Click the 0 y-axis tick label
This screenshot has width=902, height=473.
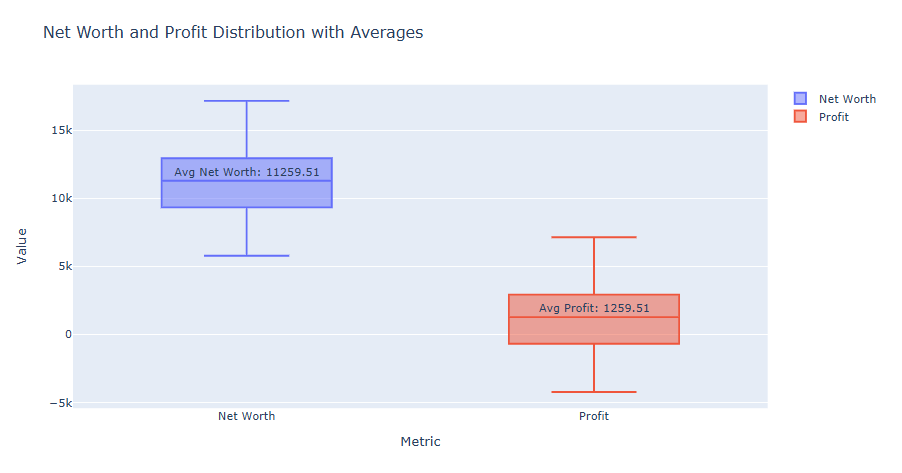68,335
